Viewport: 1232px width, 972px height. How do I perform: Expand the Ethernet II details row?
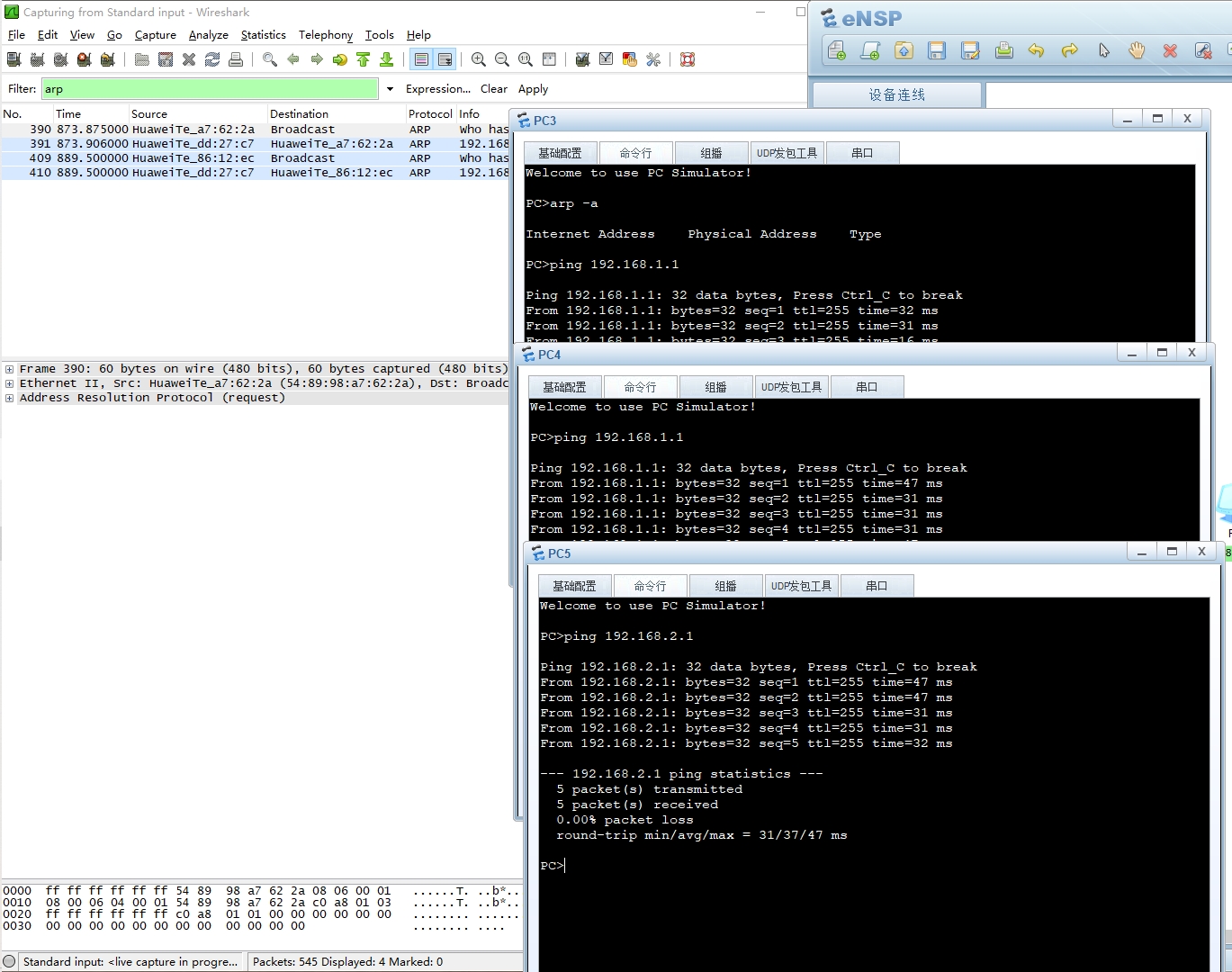tap(9, 383)
